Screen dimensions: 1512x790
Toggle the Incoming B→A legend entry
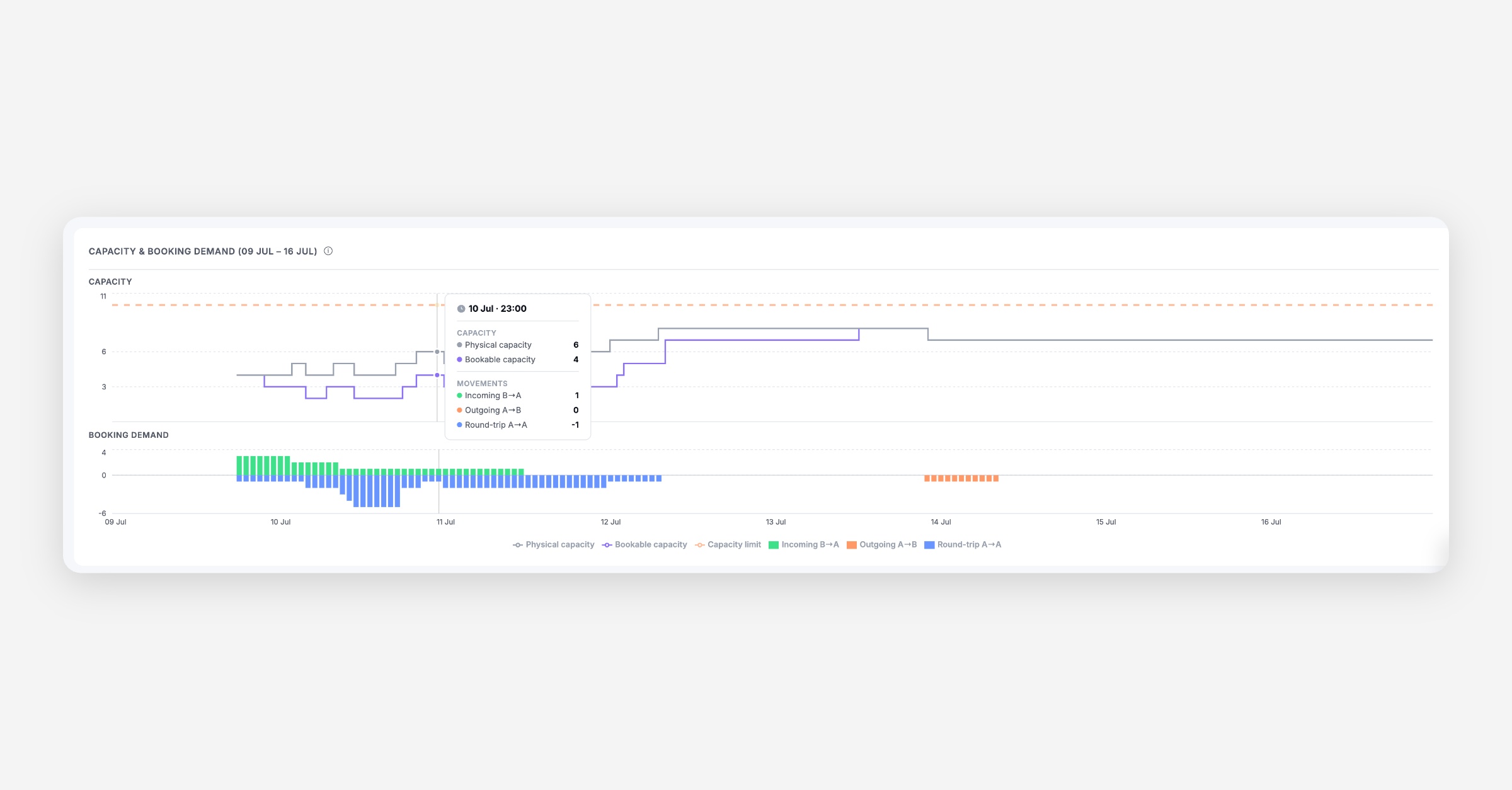coord(804,544)
